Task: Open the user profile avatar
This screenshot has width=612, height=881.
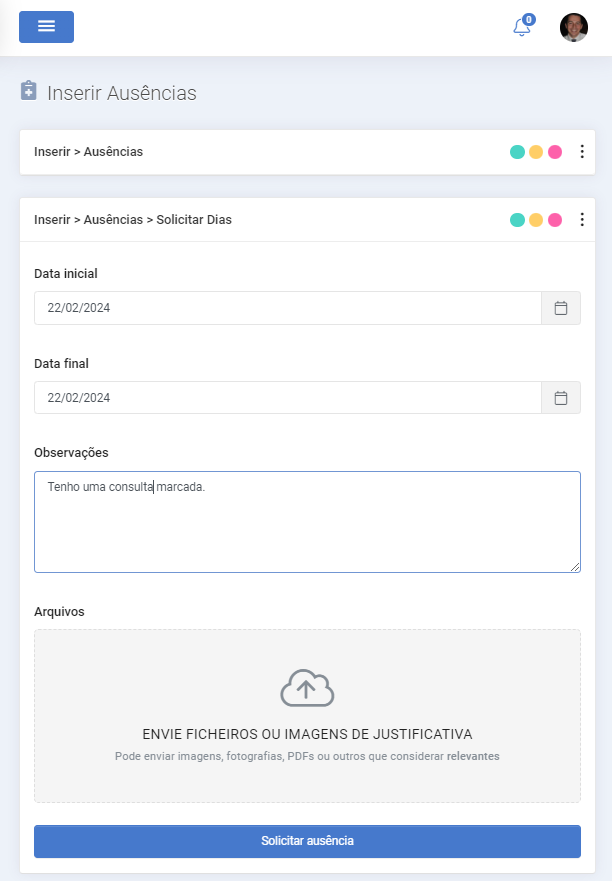Action: [x=574, y=27]
